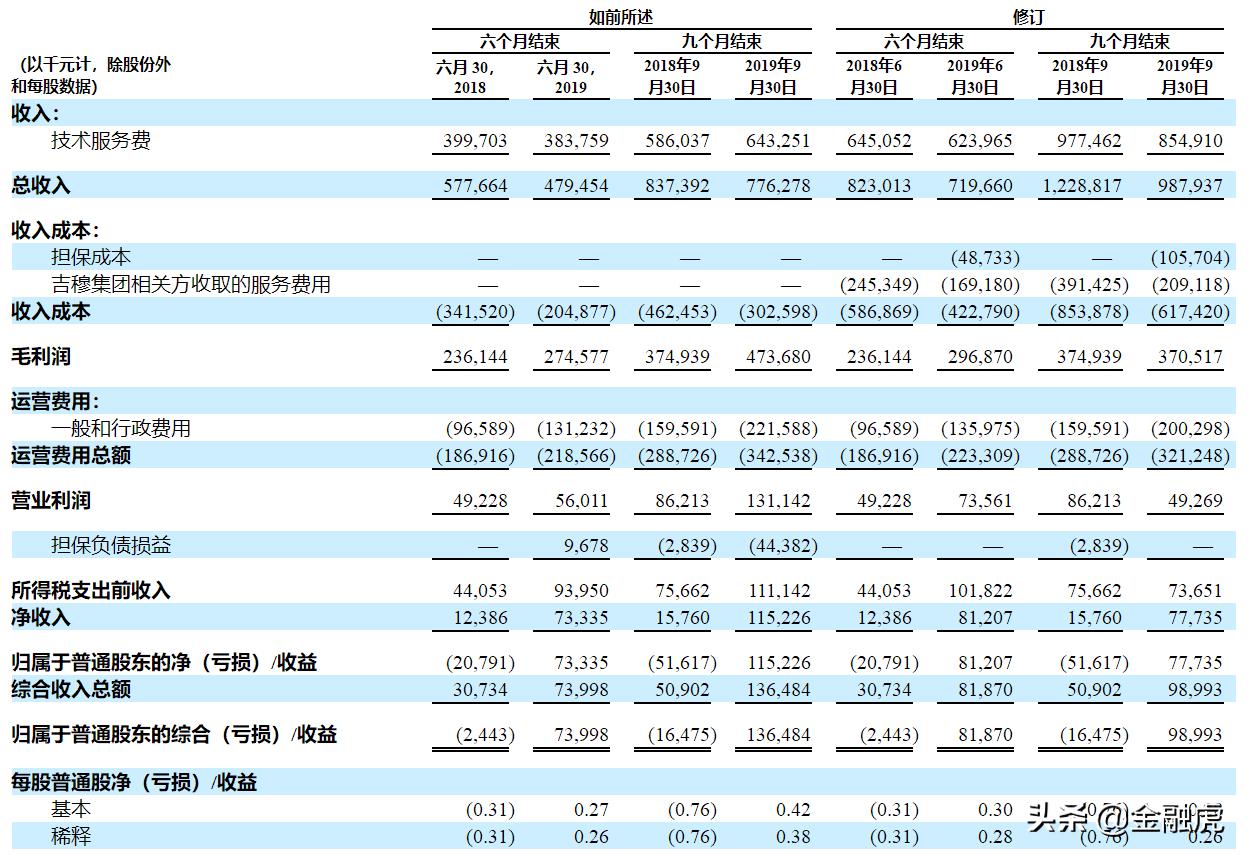Click the 九个月结束 header under 修订
The image size is (1249, 859).
pyautogui.click(x=1129, y=42)
